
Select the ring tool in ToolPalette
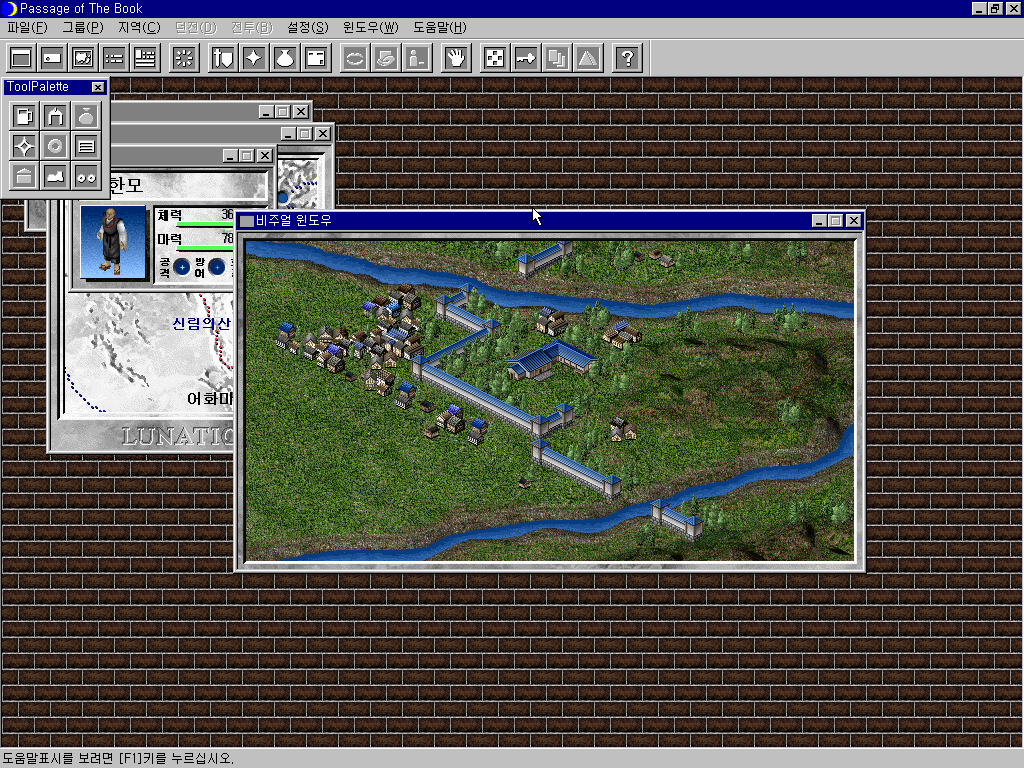tap(55, 146)
